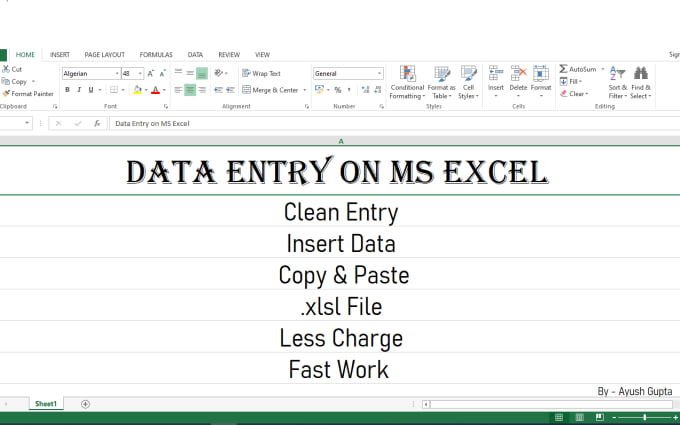Click the Increase Indent icon

point(230,90)
